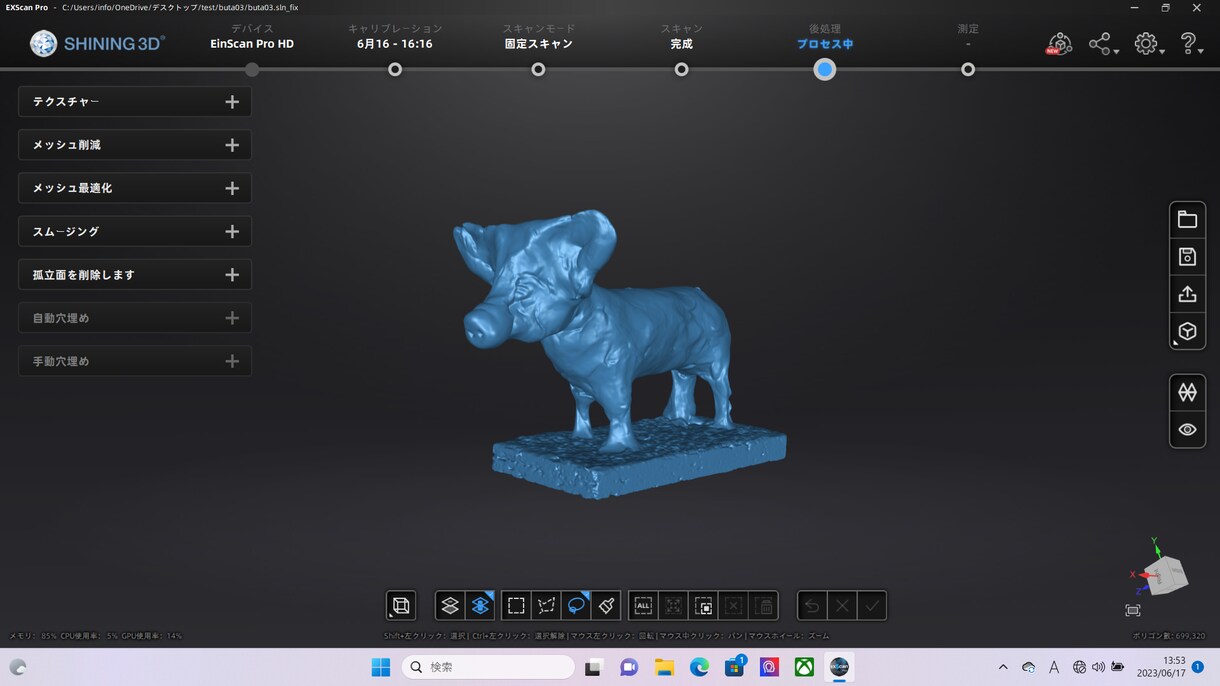Viewport: 1220px width, 686px height.
Task: Click the mouse shortcut hints text
Action: 606,636
